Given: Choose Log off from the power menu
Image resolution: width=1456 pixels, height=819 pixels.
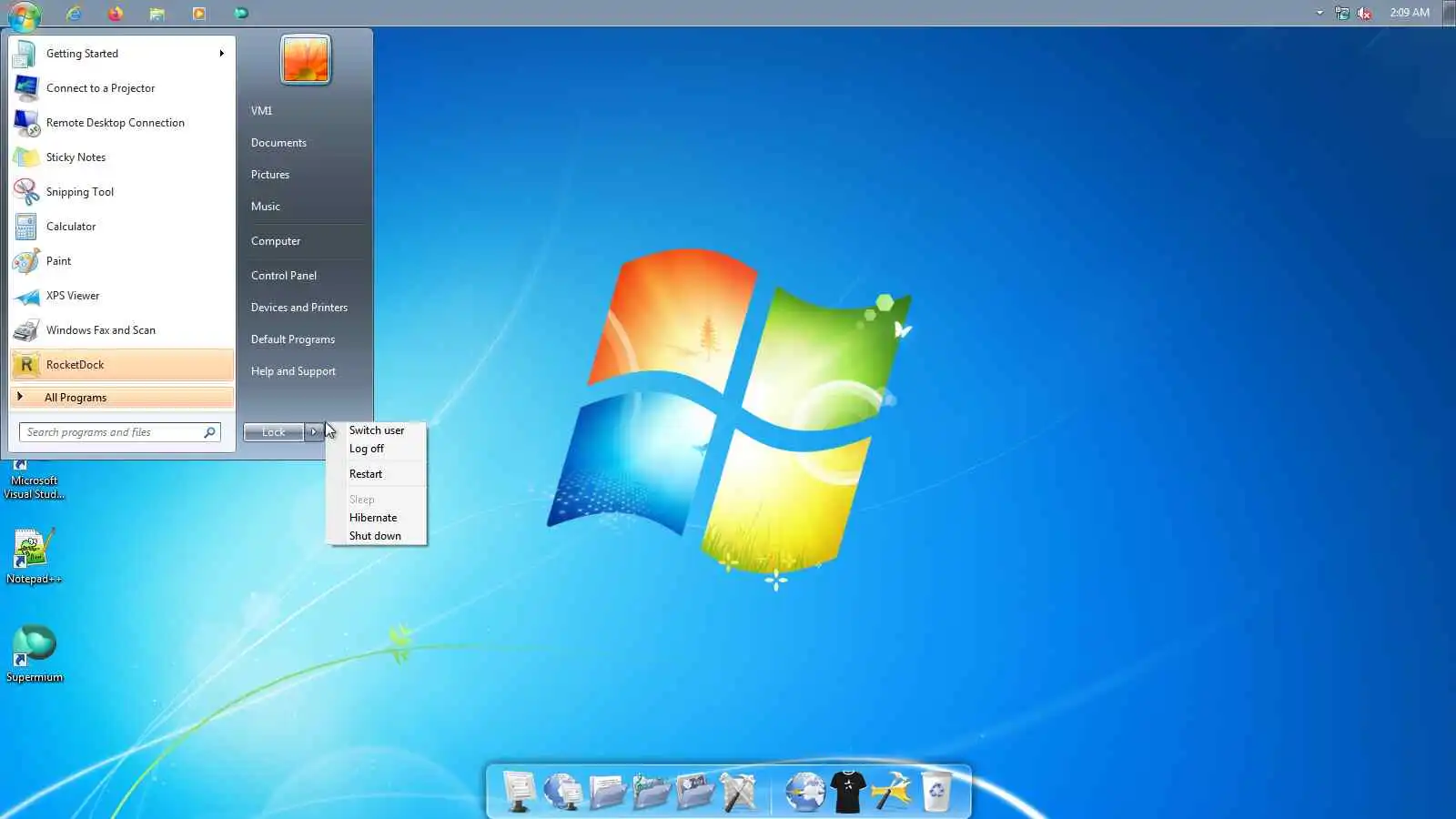Looking at the screenshot, I should 367,449.
